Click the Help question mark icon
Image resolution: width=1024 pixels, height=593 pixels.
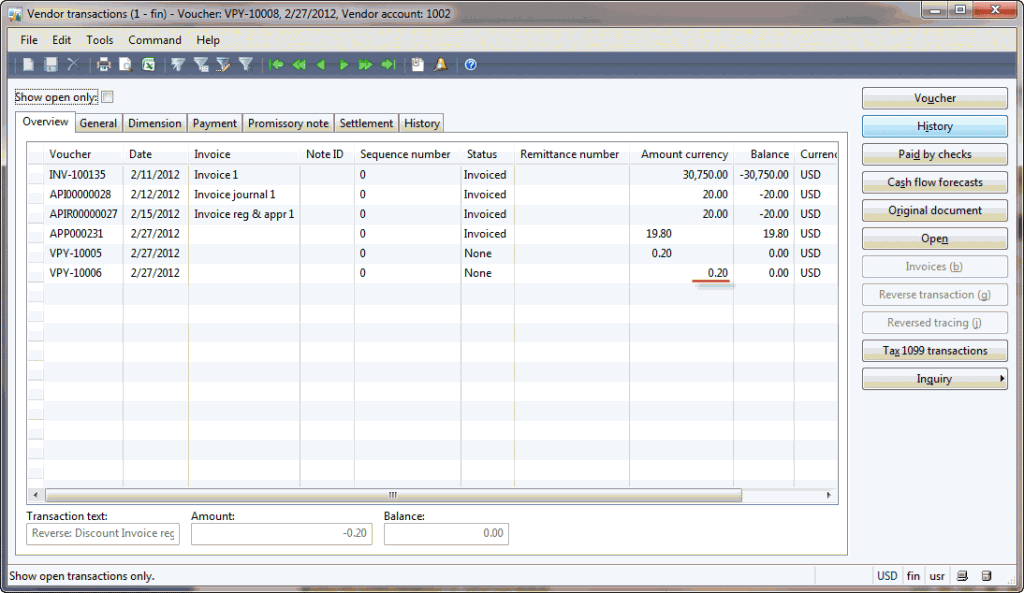click(x=470, y=64)
